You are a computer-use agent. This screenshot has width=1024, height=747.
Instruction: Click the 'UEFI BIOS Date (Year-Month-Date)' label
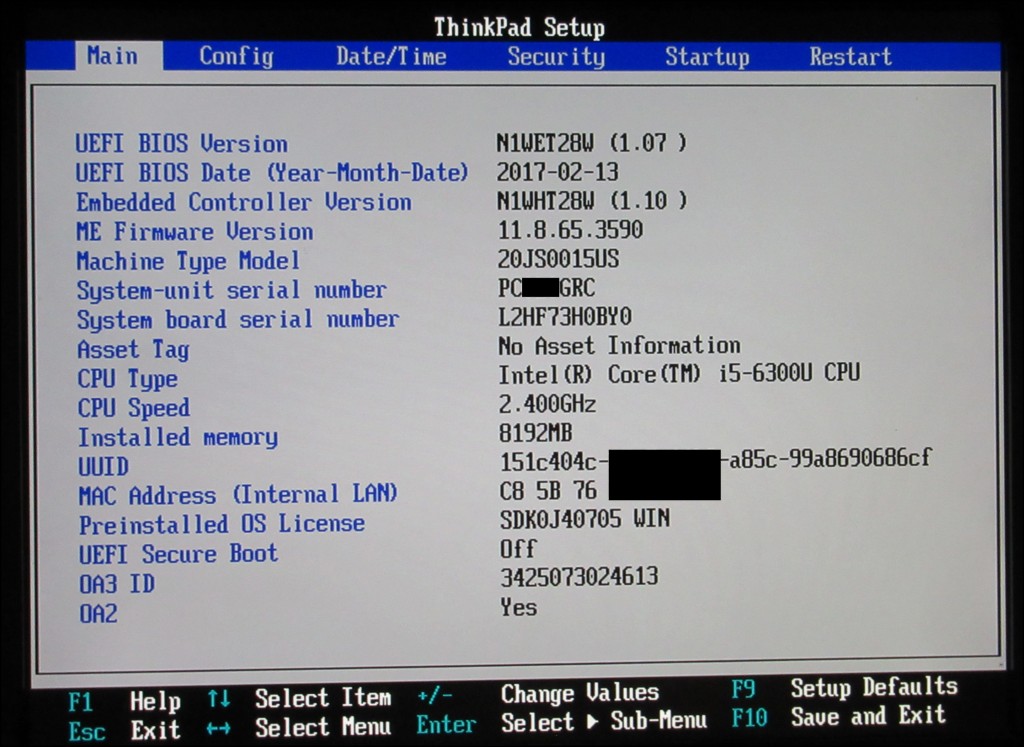coord(272,172)
